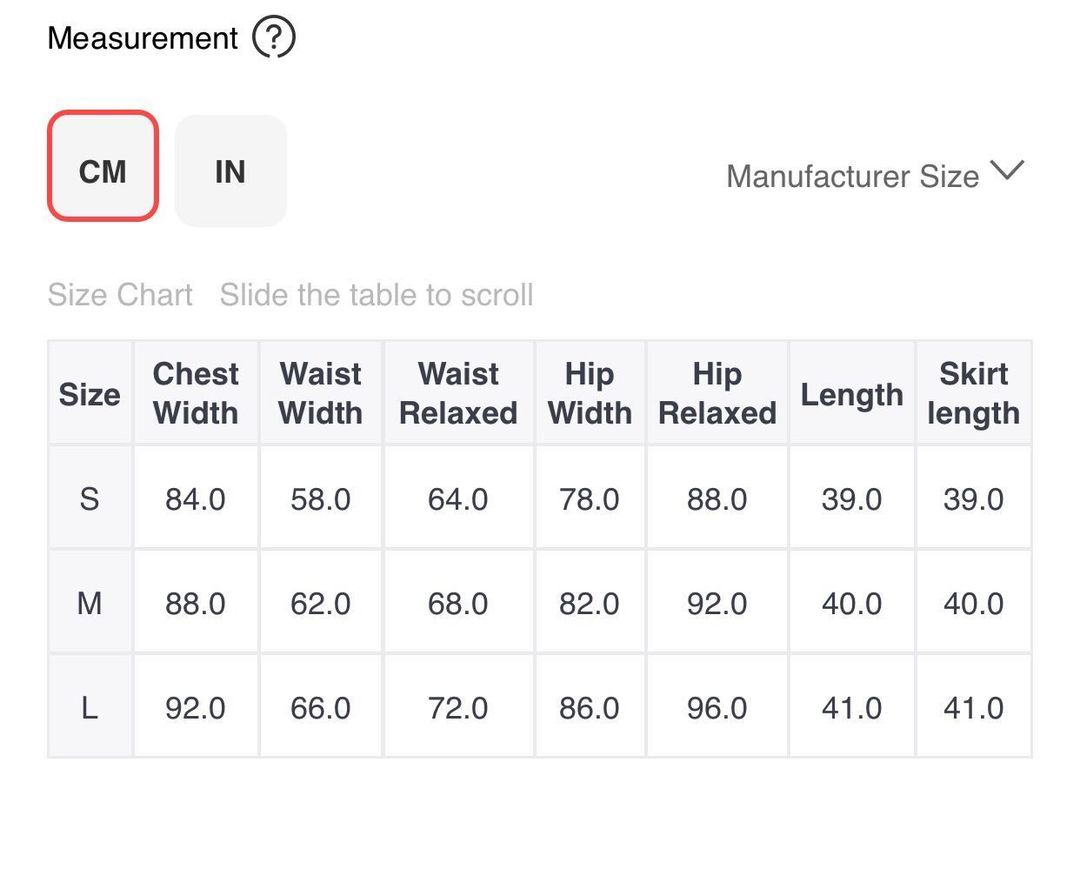This screenshot has height=876, width=1080.
Task: Click the Hip Width column header
Action: (x=590, y=393)
